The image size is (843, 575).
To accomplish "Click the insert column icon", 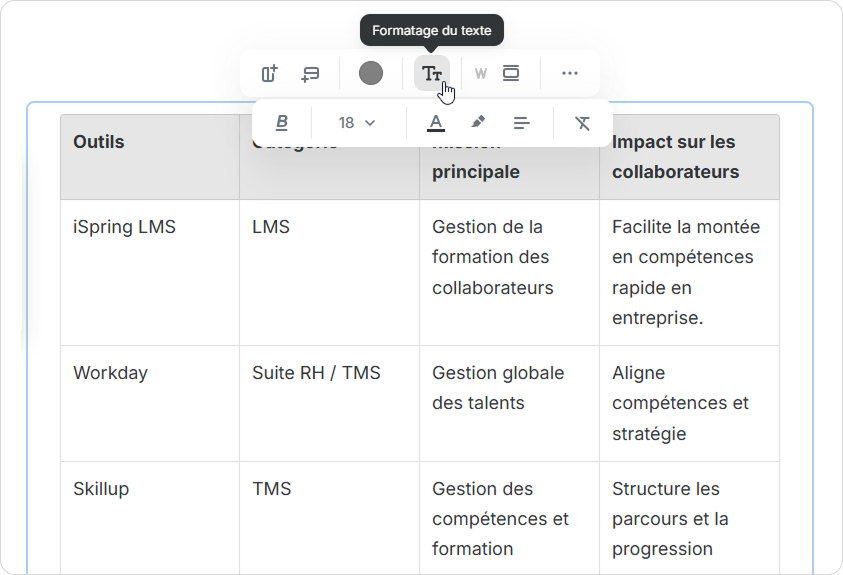I will (x=269, y=73).
